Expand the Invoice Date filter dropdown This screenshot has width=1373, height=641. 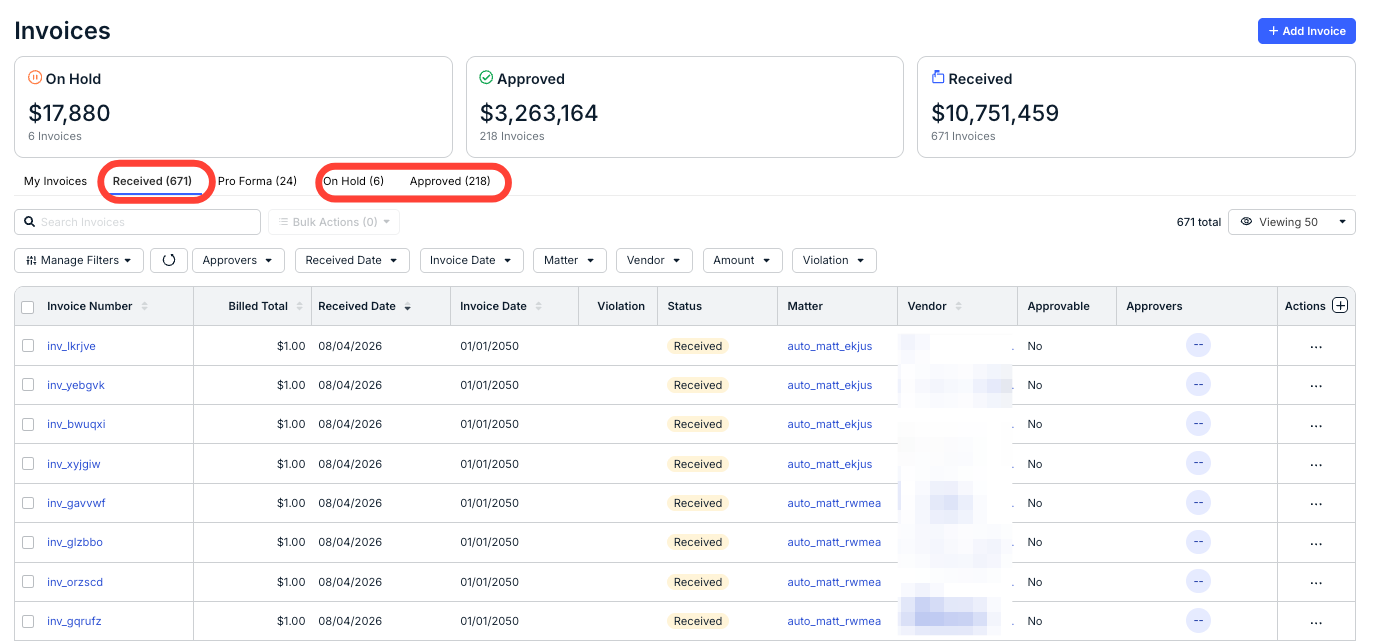pos(472,260)
